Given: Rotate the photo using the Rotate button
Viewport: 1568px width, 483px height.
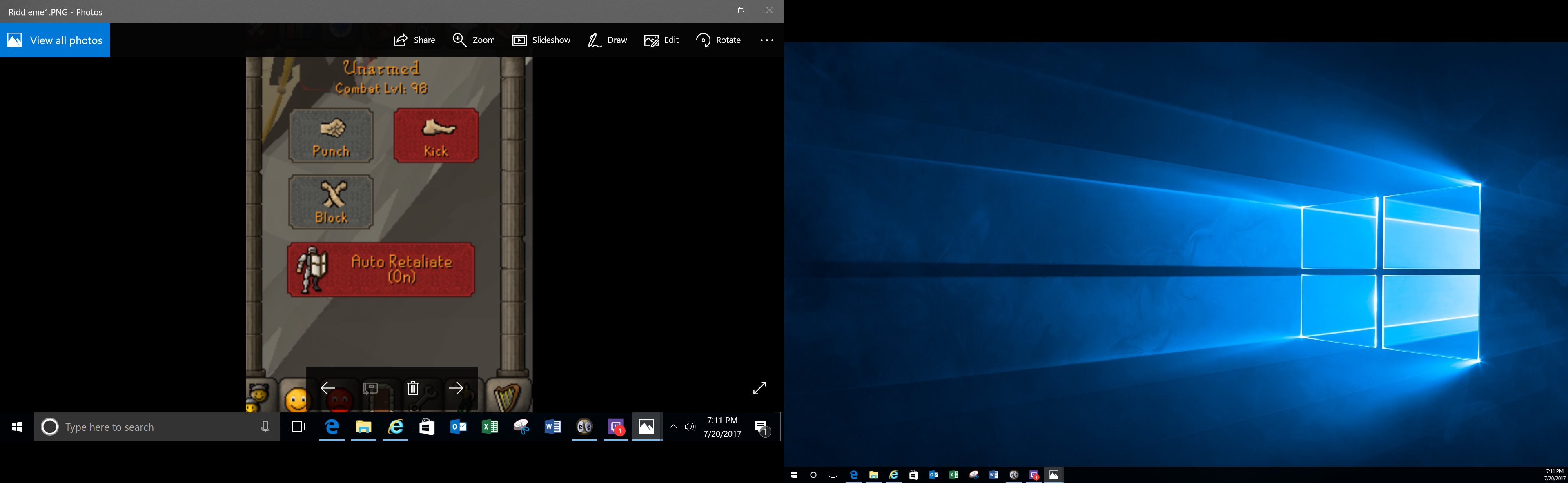Looking at the screenshot, I should (718, 40).
